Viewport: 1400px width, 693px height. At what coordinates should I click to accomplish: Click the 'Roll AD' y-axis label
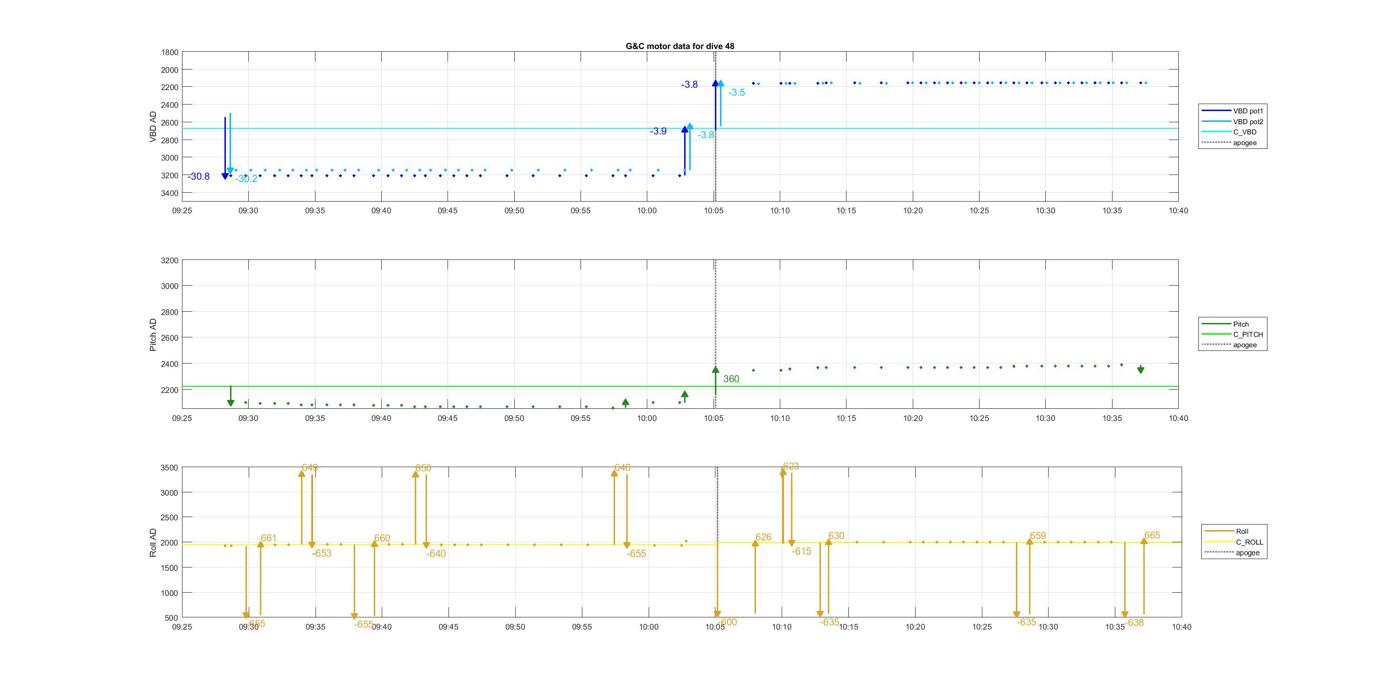pyautogui.click(x=153, y=542)
